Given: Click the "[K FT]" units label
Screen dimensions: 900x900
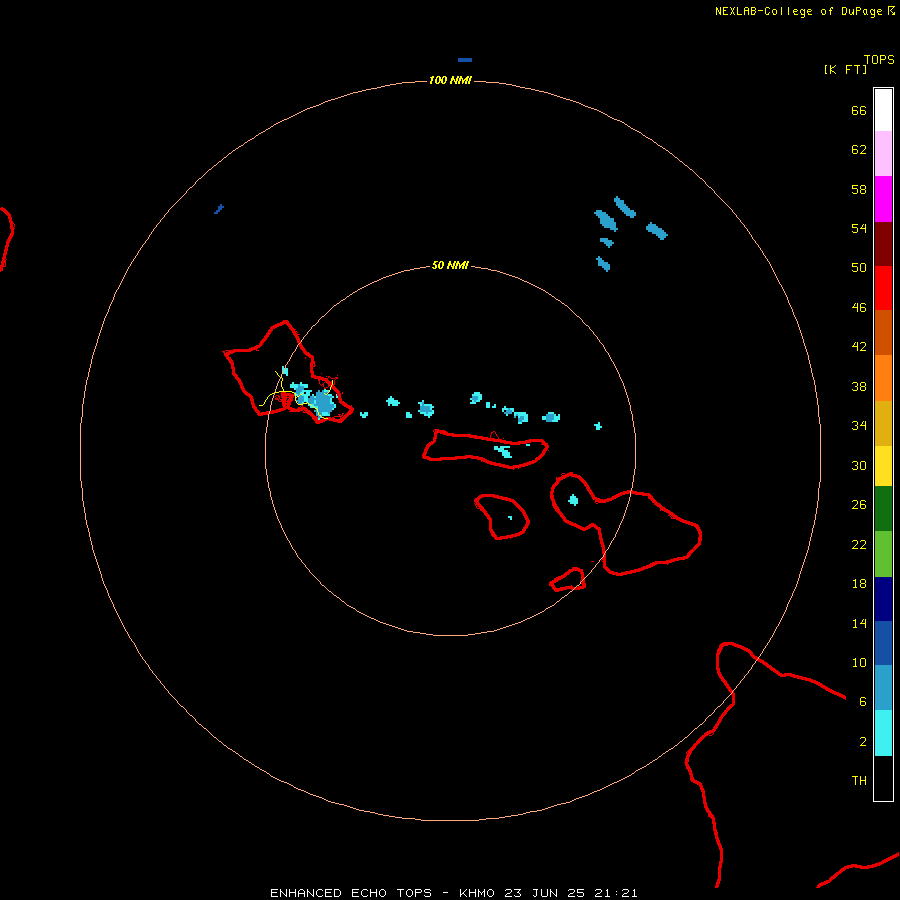Looking at the screenshot, I should pos(845,69).
